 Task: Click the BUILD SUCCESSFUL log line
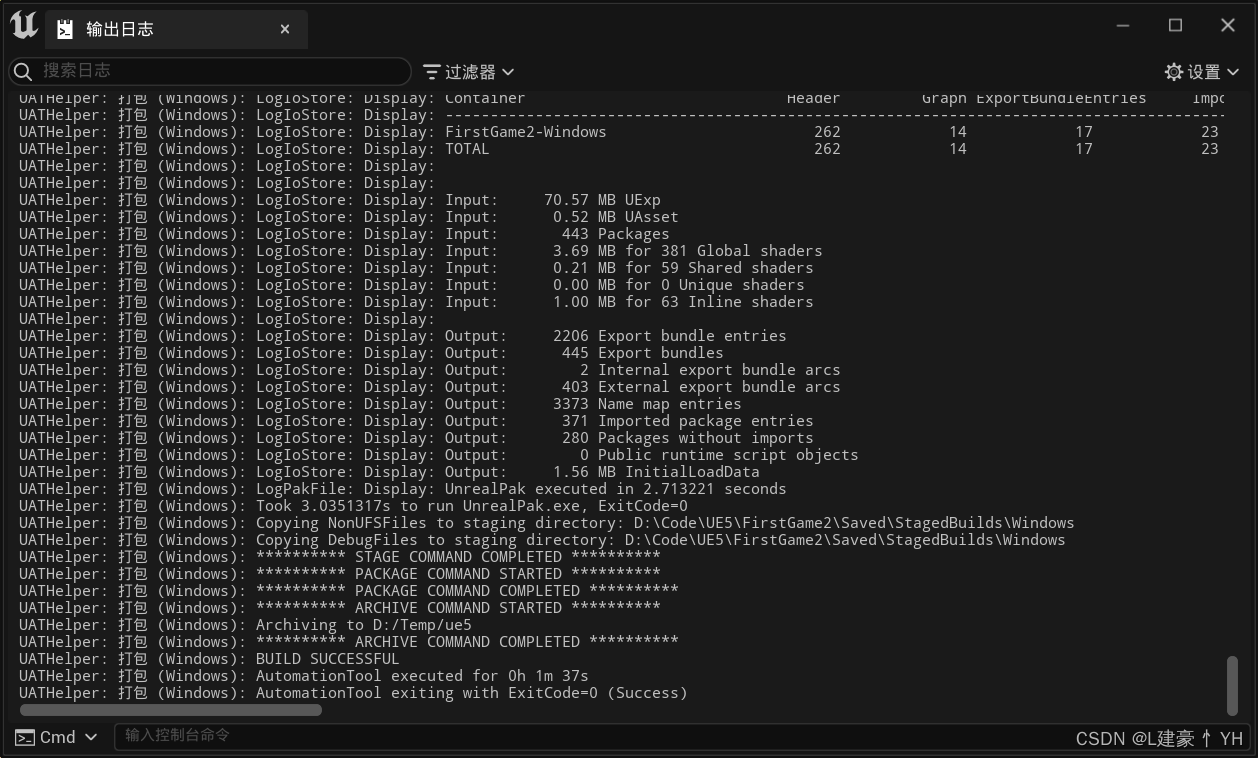point(209,659)
